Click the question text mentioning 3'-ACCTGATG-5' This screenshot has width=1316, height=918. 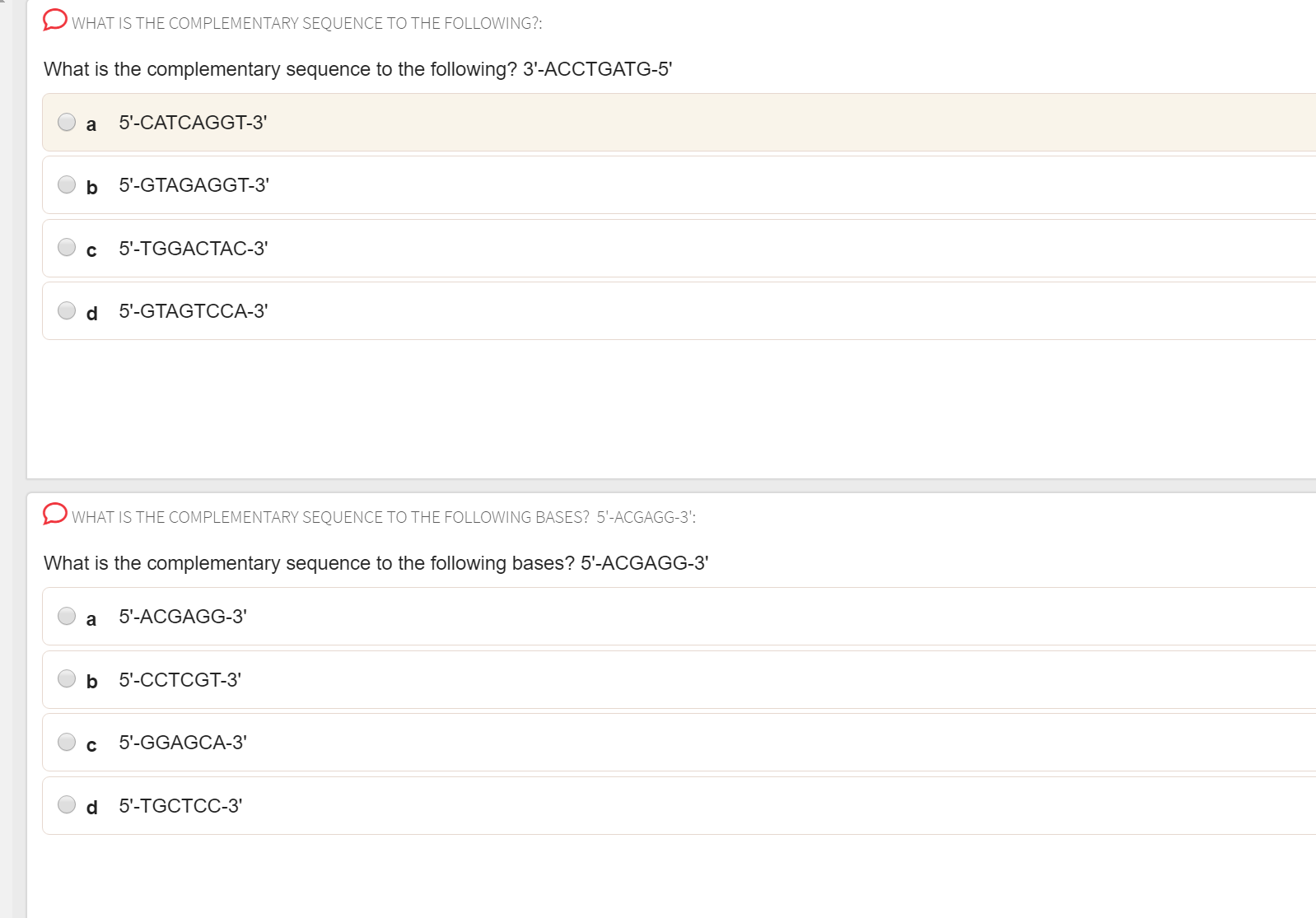pyautogui.click(x=358, y=69)
